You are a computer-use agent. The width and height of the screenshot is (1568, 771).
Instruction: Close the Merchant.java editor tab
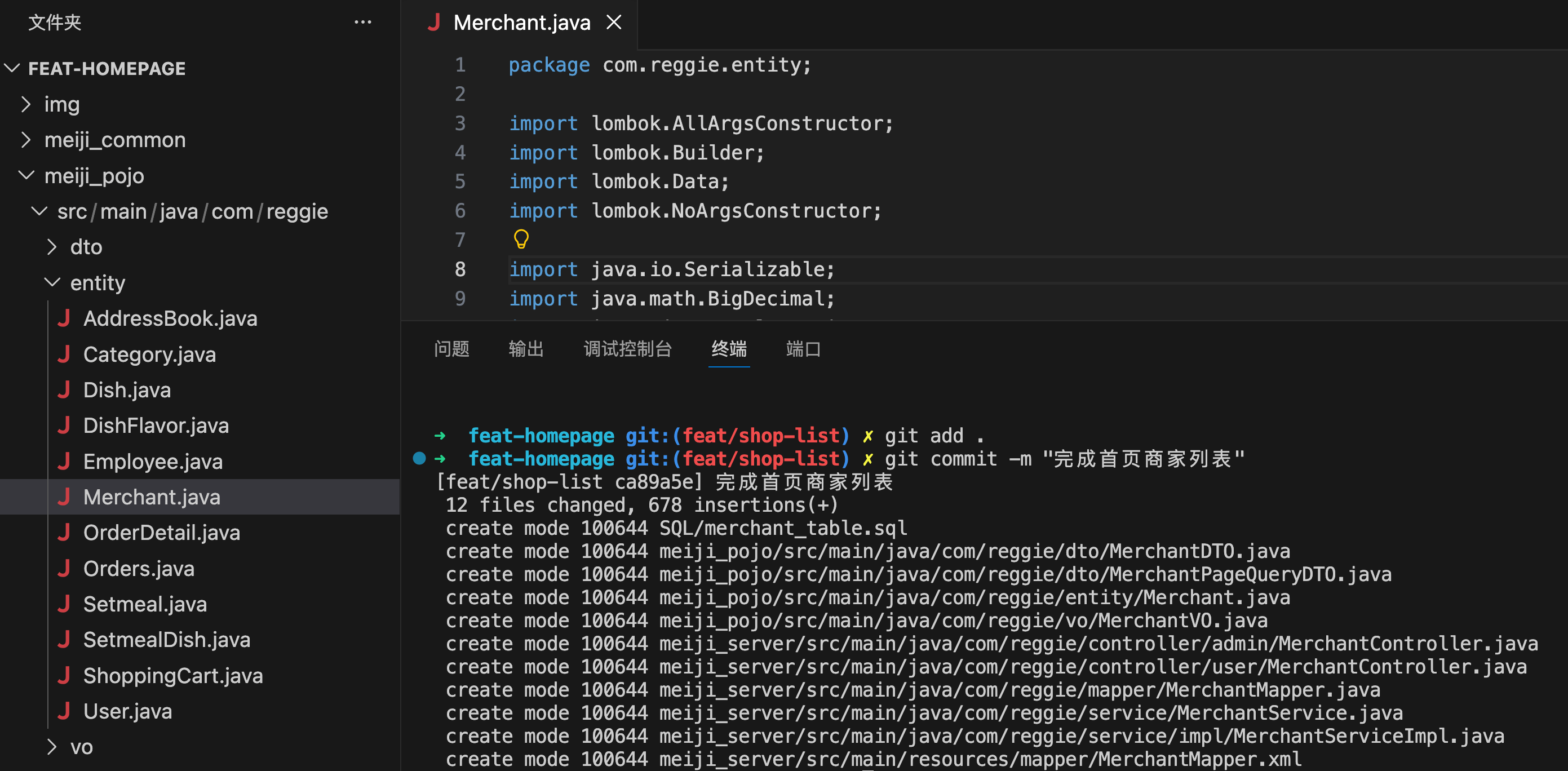[x=614, y=23]
